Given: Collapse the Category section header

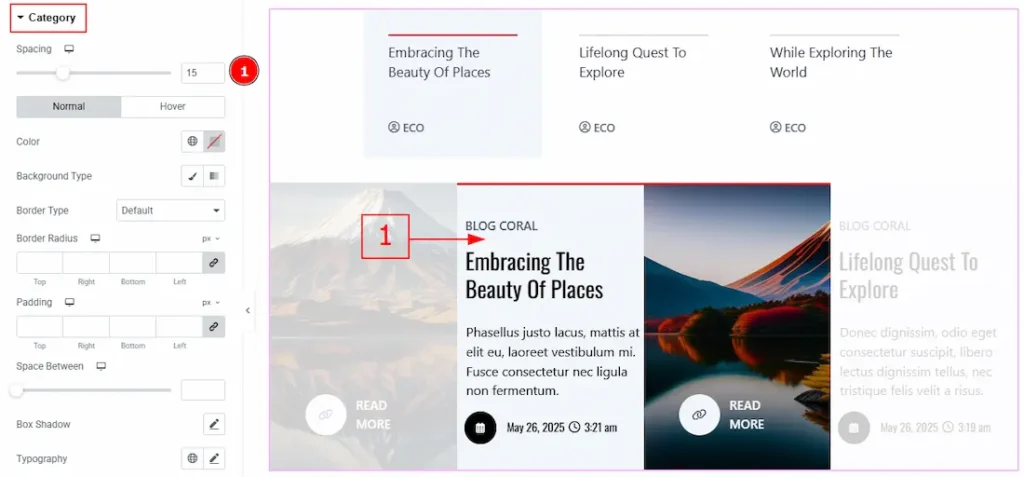Looking at the screenshot, I should click(x=47, y=18).
